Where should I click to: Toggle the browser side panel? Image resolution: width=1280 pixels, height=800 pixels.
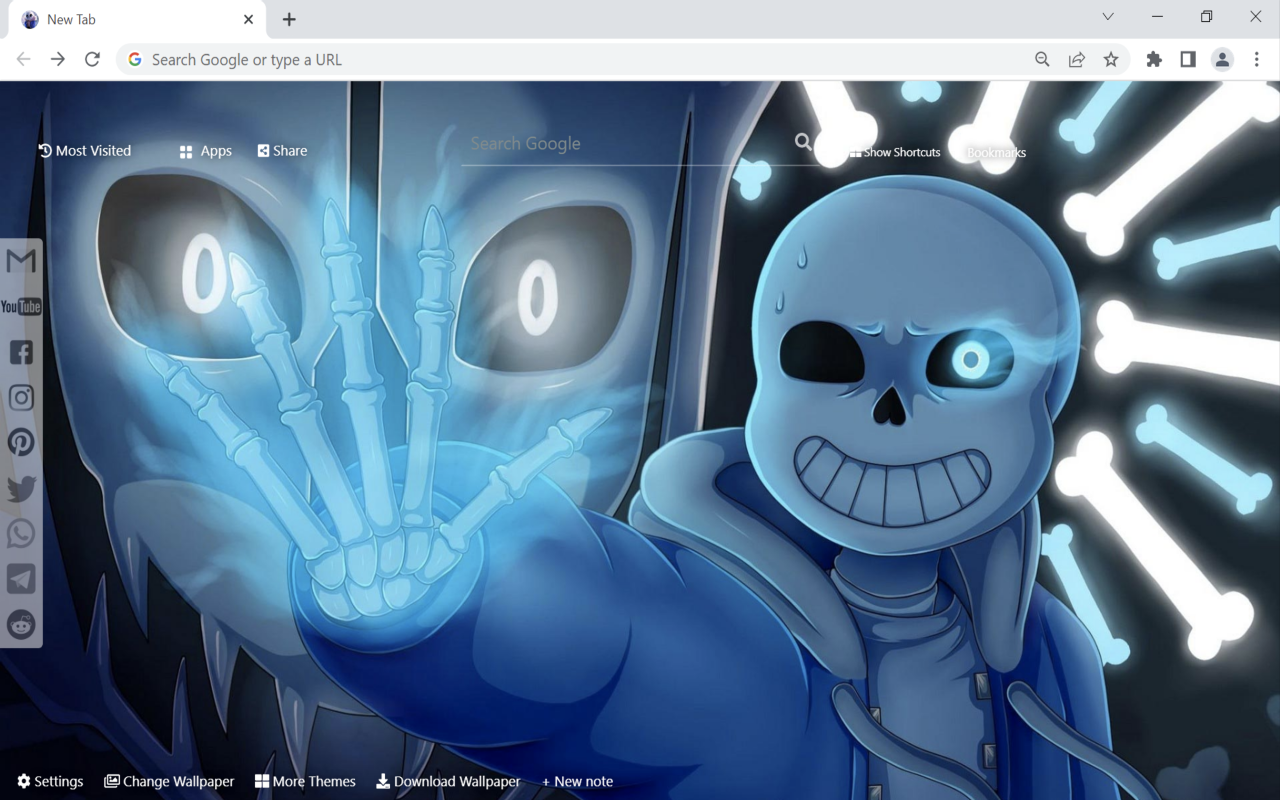click(x=1188, y=59)
